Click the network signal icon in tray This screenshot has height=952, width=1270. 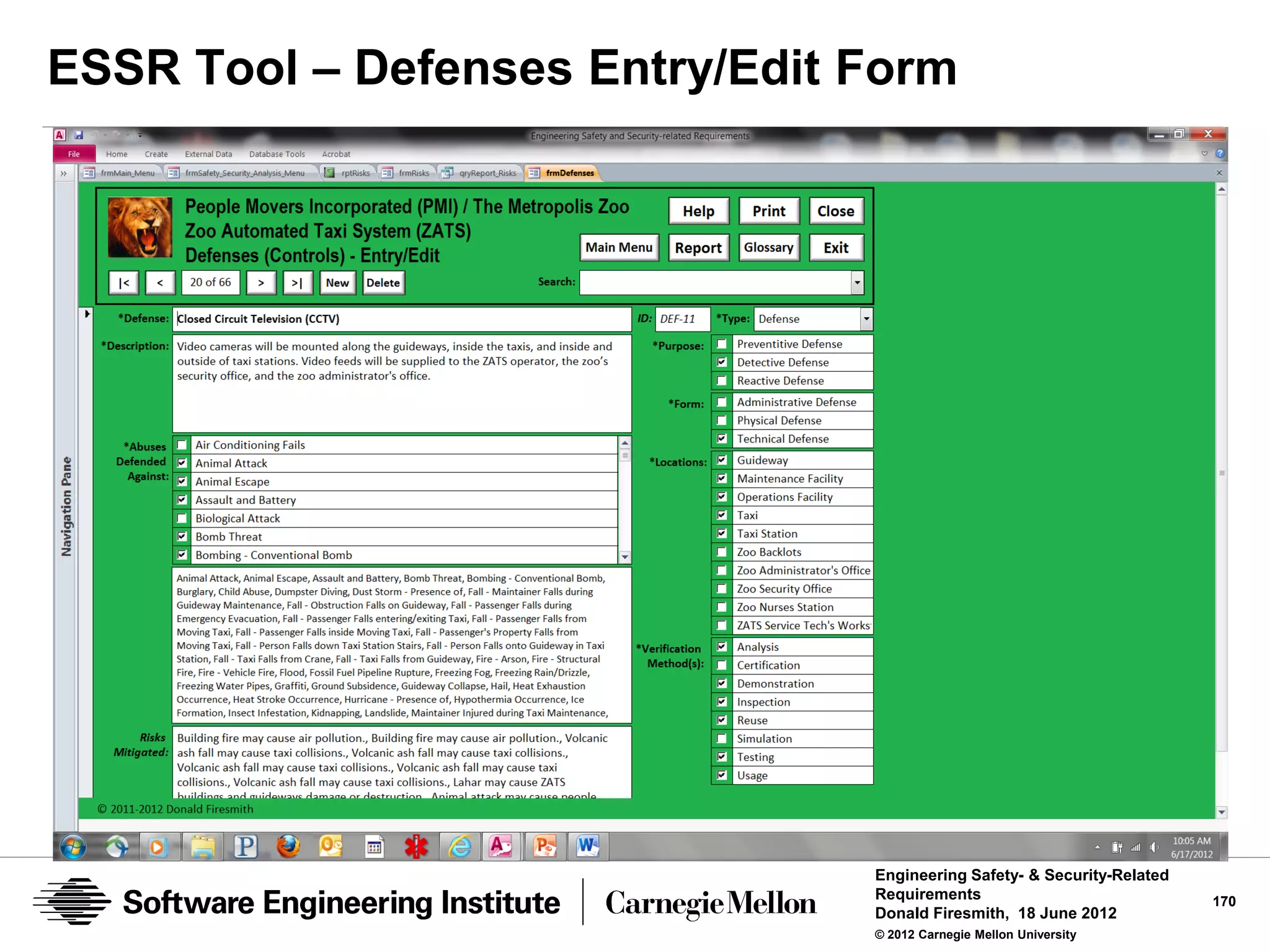(1135, 847)
